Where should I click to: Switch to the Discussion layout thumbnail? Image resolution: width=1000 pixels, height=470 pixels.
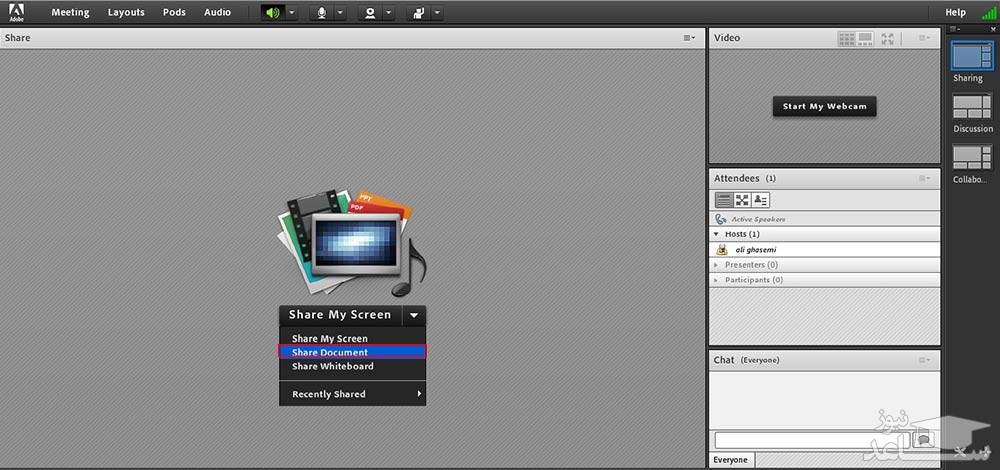[972, 108]
